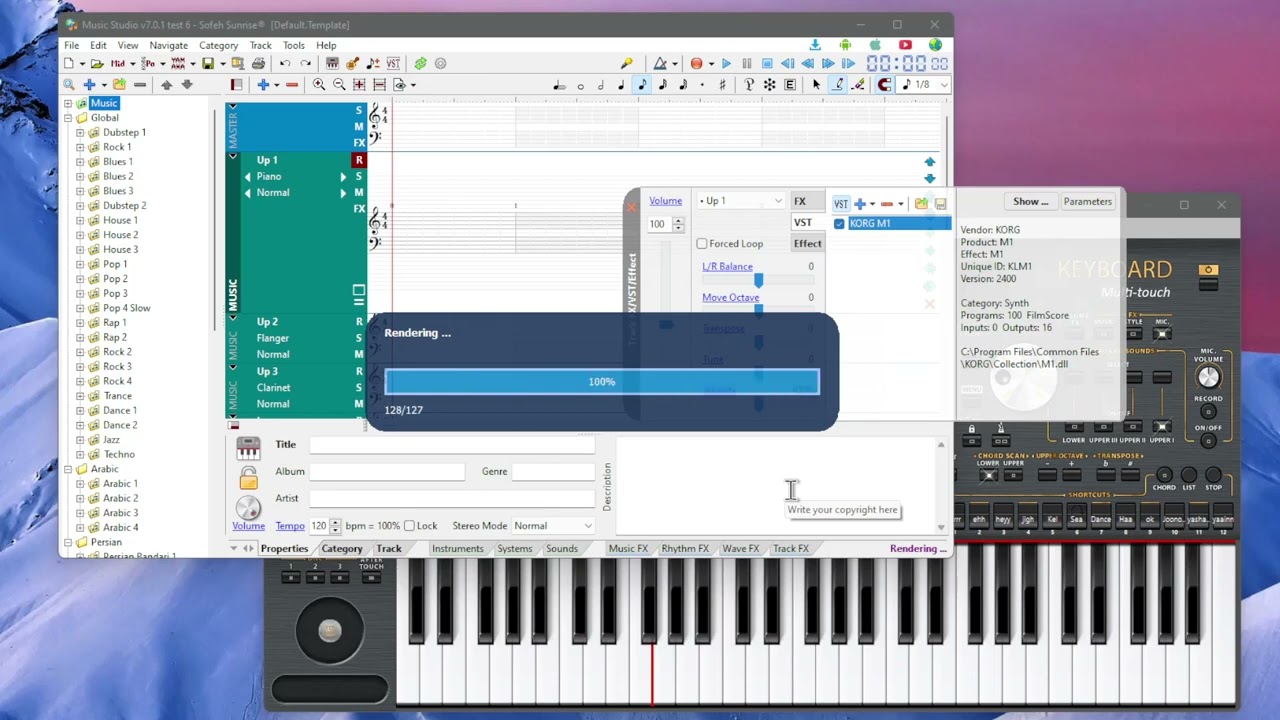Switch to the Instruments tab

coord(457,549)
